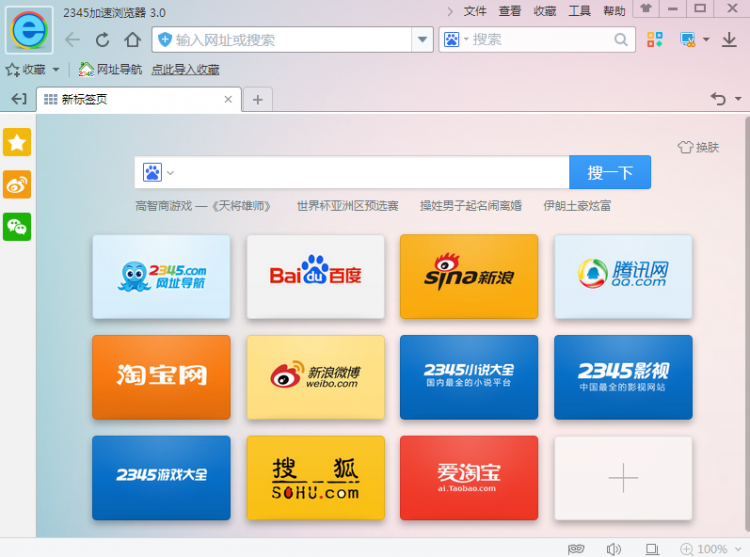The height and width of the screenshot is (557, 750).
Task: Open the 世界杯亚洲区预选赛 link
Action: 348,206
